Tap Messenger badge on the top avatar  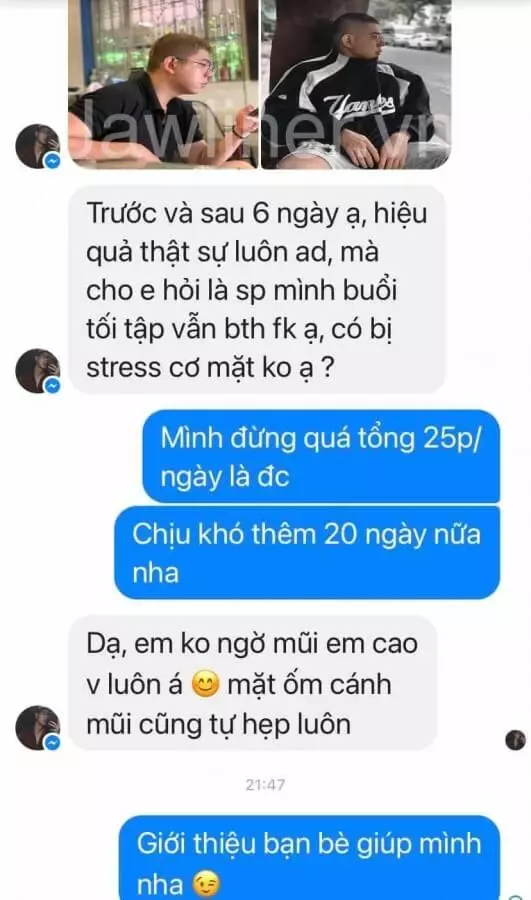52,161
